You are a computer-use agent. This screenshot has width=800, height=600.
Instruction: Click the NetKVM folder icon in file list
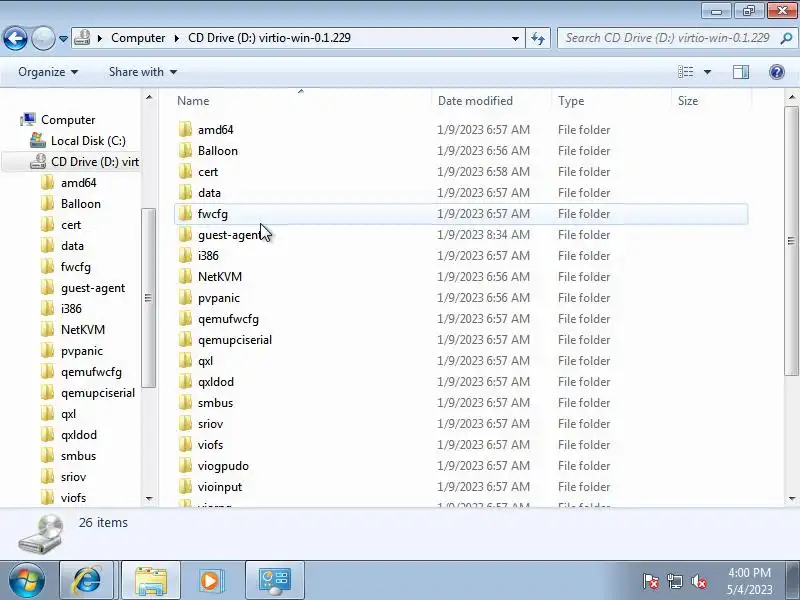(x=186, y=277)
